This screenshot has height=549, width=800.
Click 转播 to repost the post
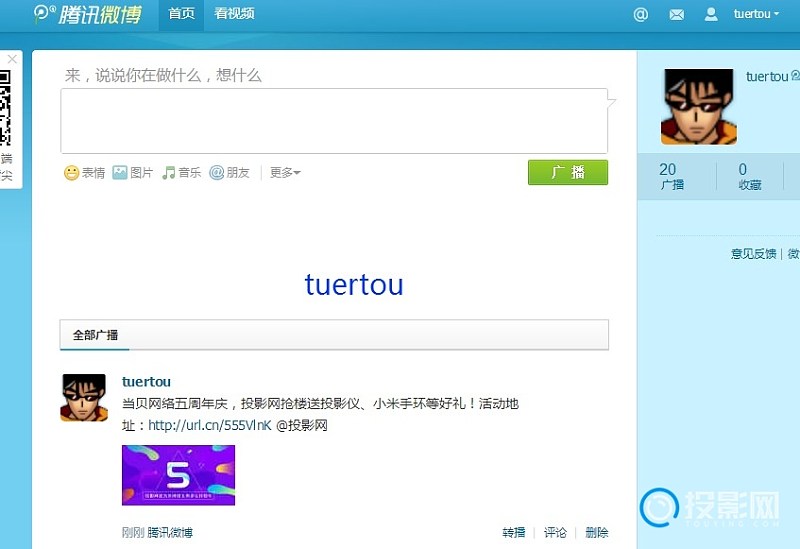click(x=513, y=533)
